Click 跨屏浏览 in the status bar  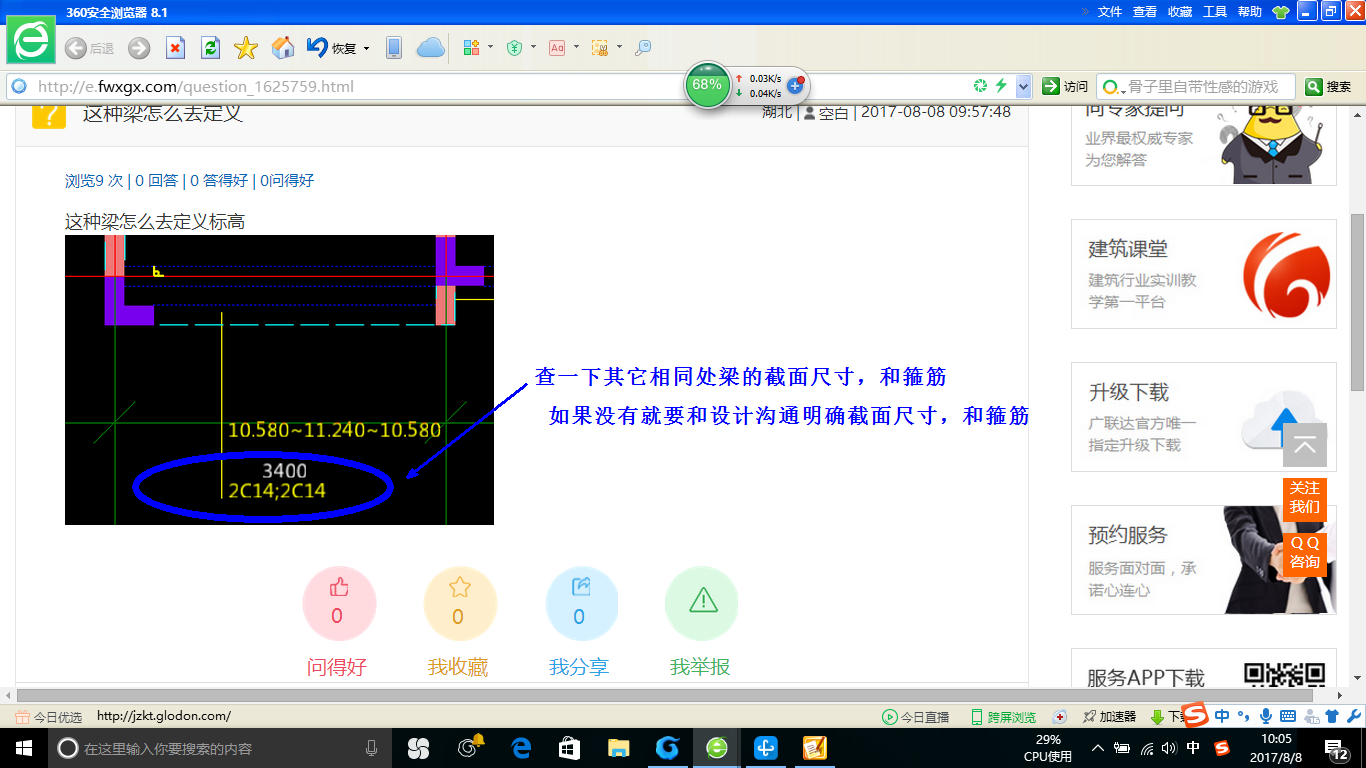click(x=1003, y=717)
